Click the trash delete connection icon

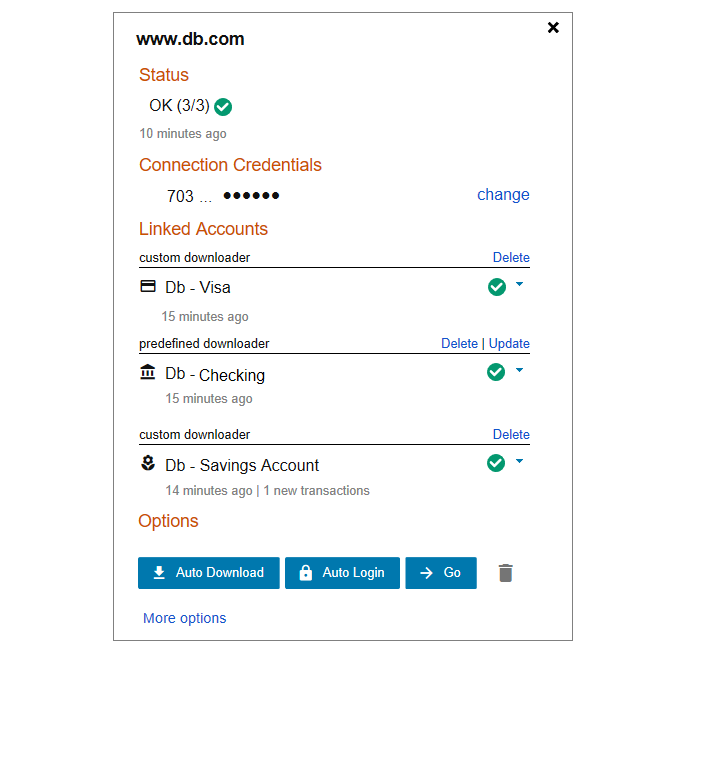506,573
